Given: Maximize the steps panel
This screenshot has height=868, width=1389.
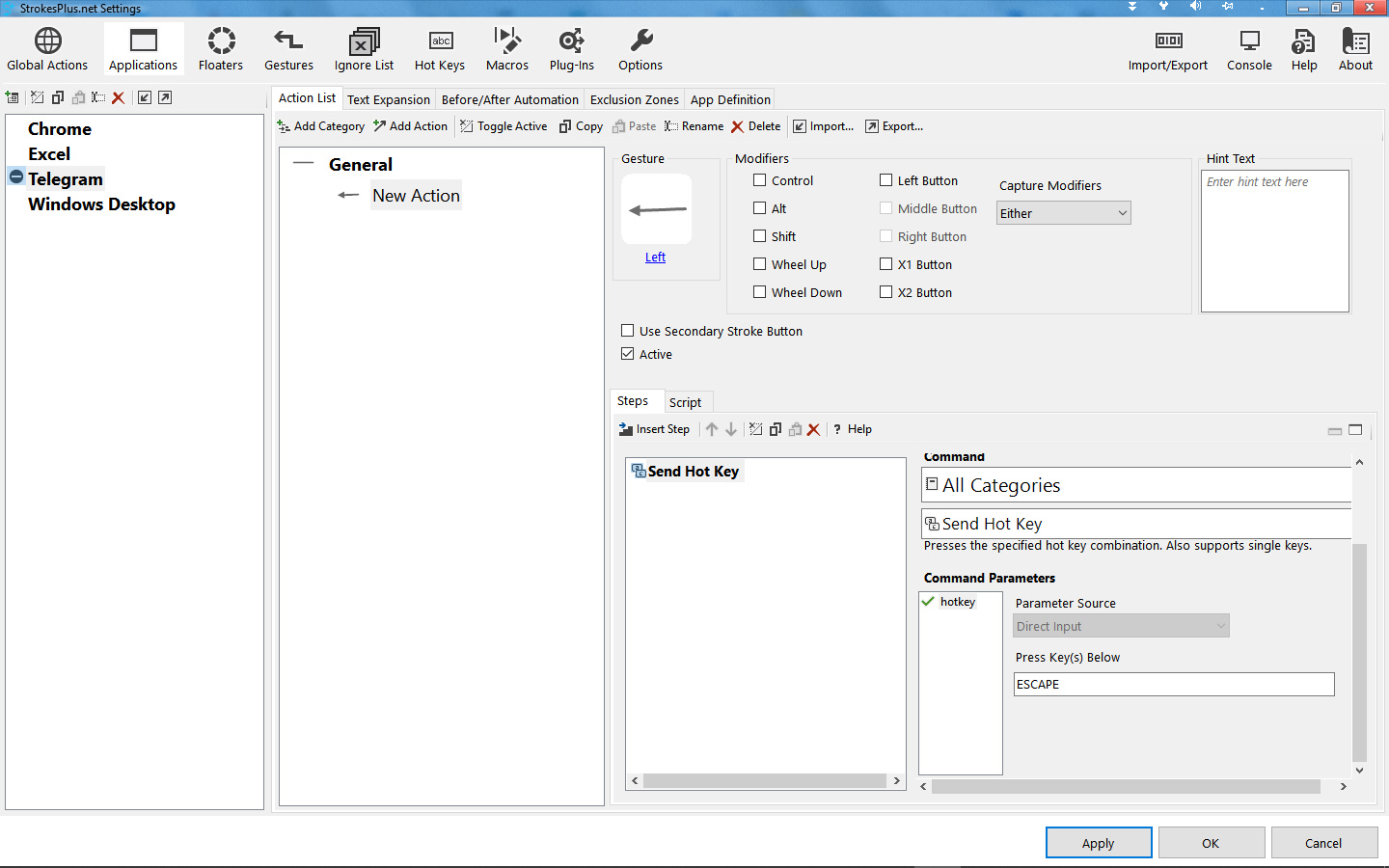Looking at the screenshot, I should coord(1355,430).
